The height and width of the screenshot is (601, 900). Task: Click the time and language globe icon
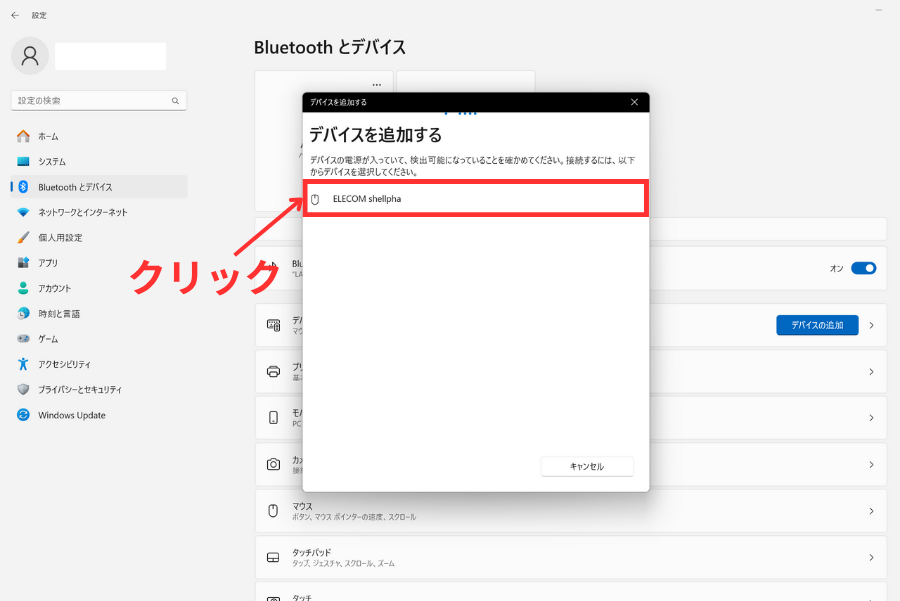tap(23, 313)
